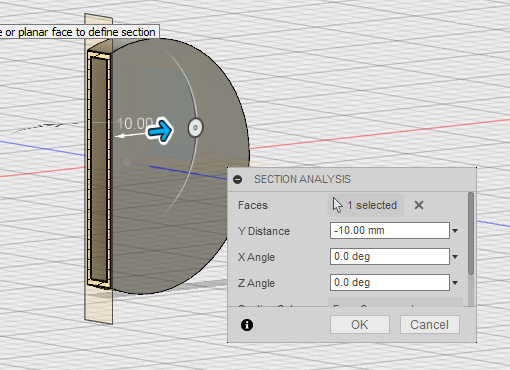Click the Faces label

pyautogui.click(x=253, y=205)
